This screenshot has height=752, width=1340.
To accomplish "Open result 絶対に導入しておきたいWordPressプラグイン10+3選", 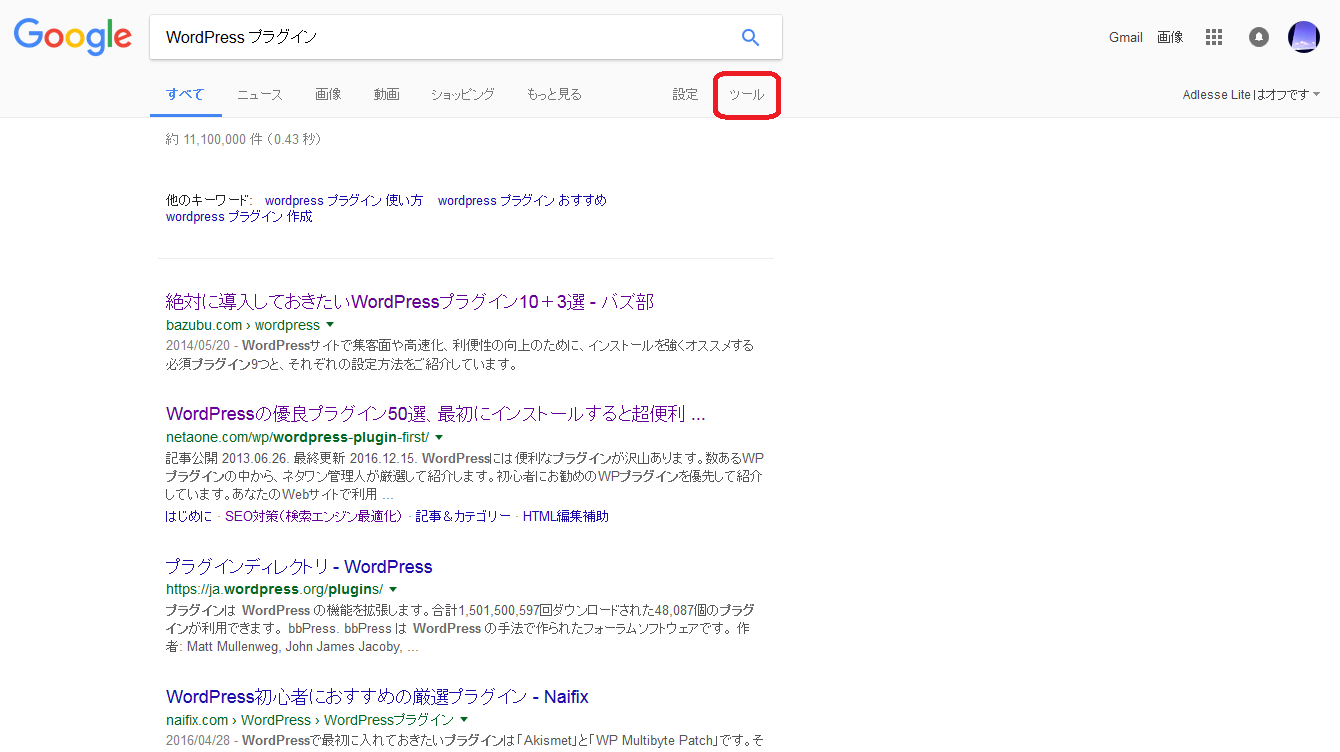I will (410, 302).
